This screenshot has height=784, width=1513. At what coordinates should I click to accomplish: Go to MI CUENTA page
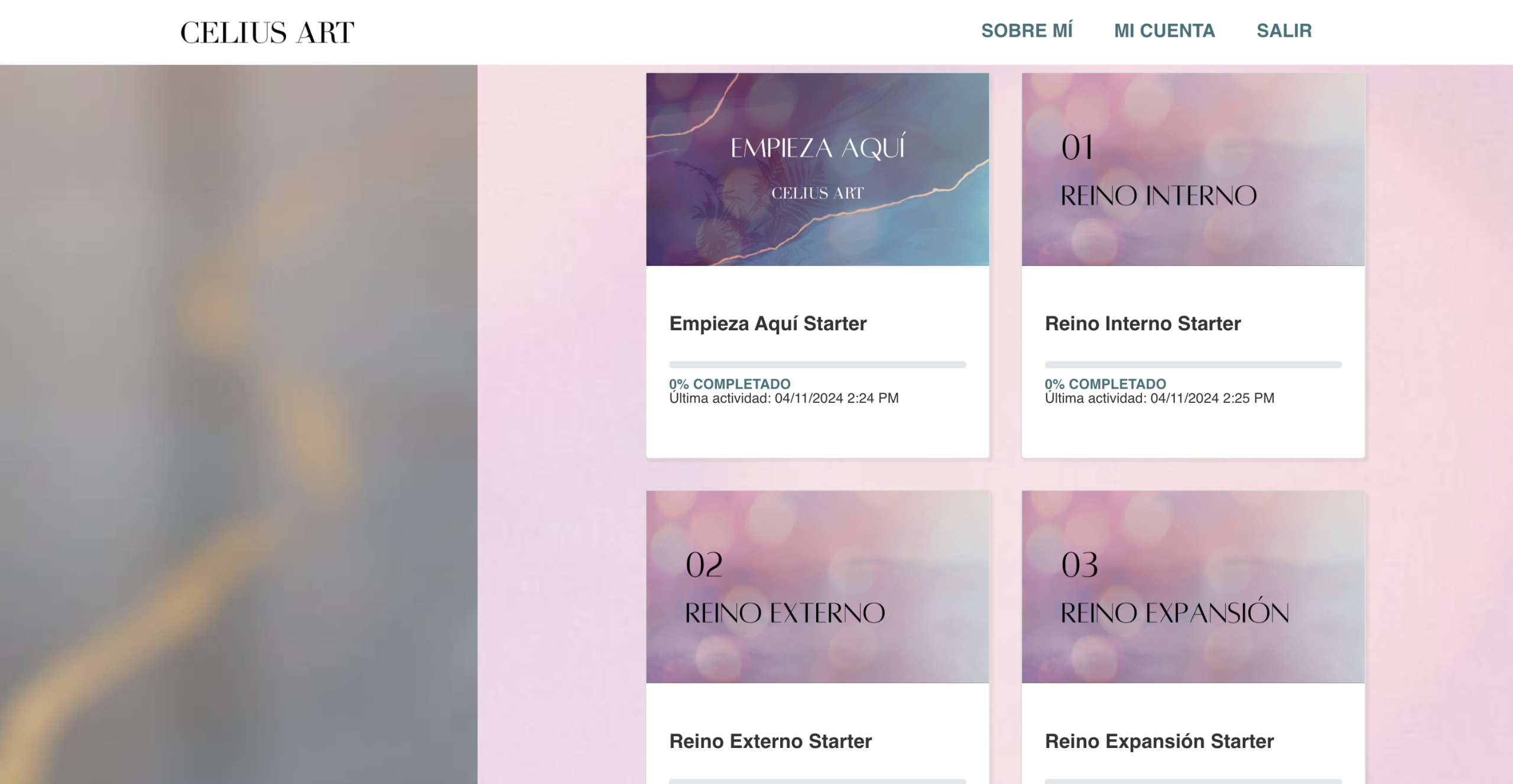[x=1164, y=31]
